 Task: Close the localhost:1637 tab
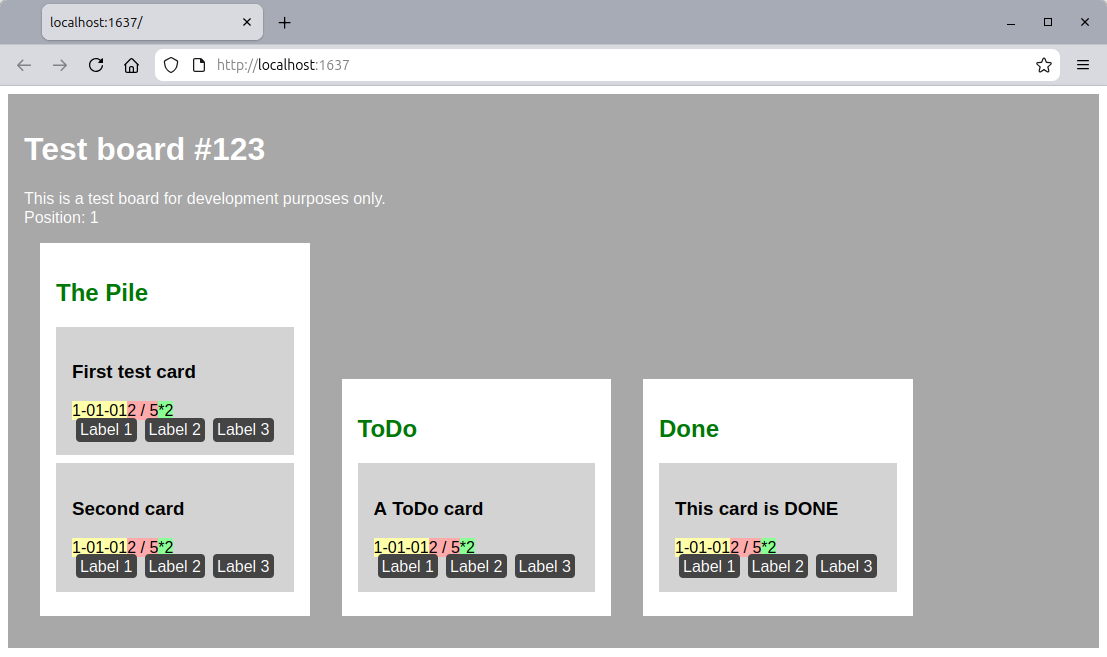(x=247, y=22)
